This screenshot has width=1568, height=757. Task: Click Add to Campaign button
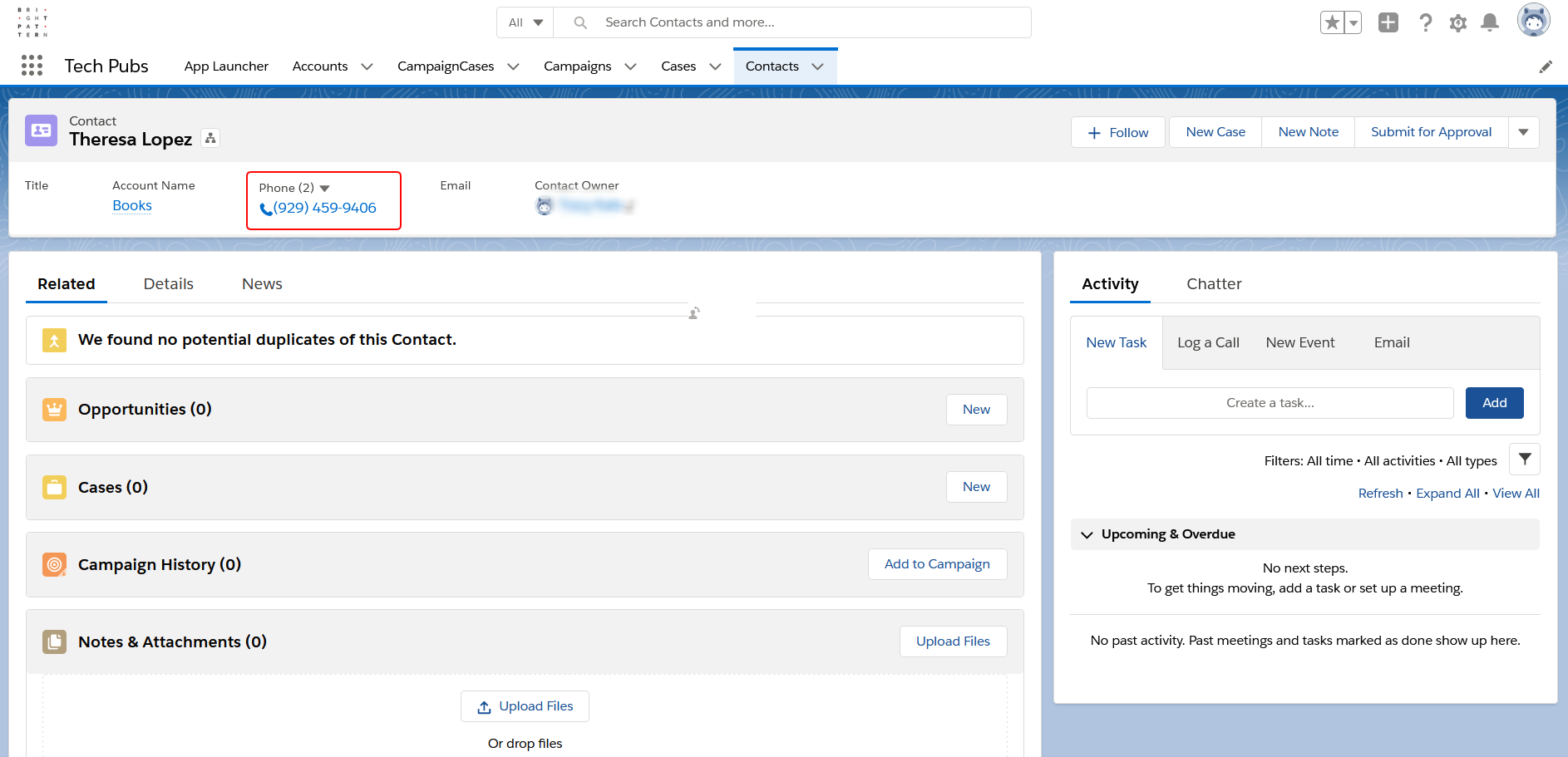pyautogui.click(x=938, y=564)
